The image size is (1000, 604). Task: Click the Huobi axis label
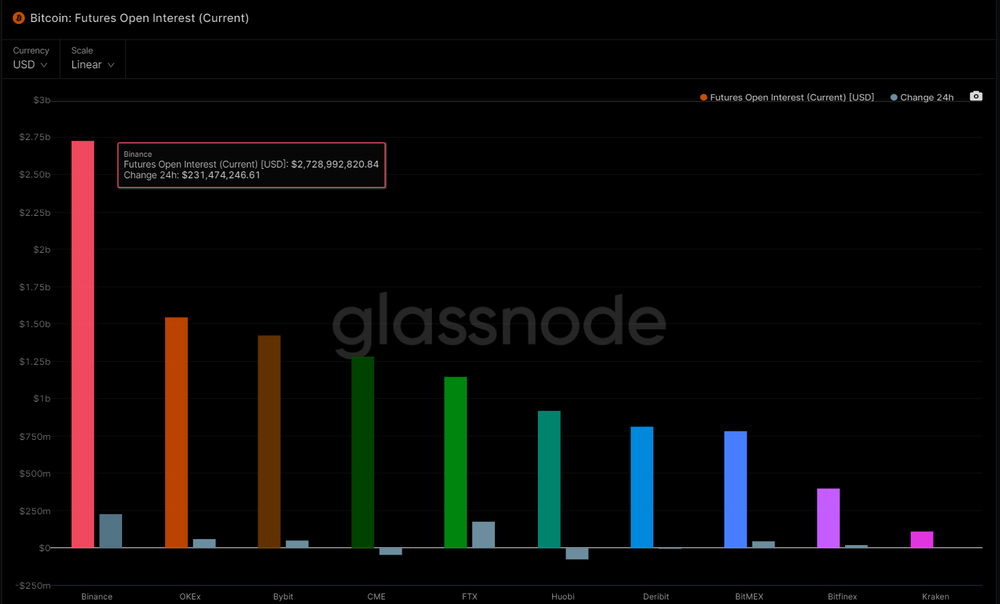pyautogui.click(x=562, y=596)
